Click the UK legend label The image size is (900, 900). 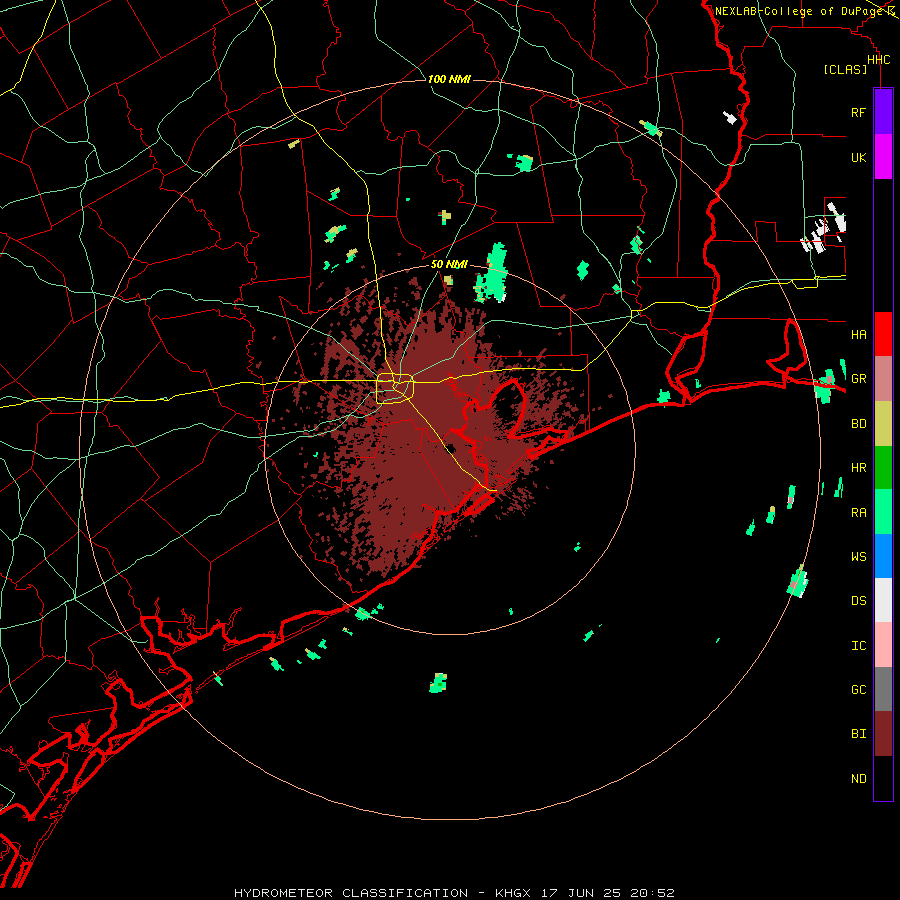pos(858,157)
